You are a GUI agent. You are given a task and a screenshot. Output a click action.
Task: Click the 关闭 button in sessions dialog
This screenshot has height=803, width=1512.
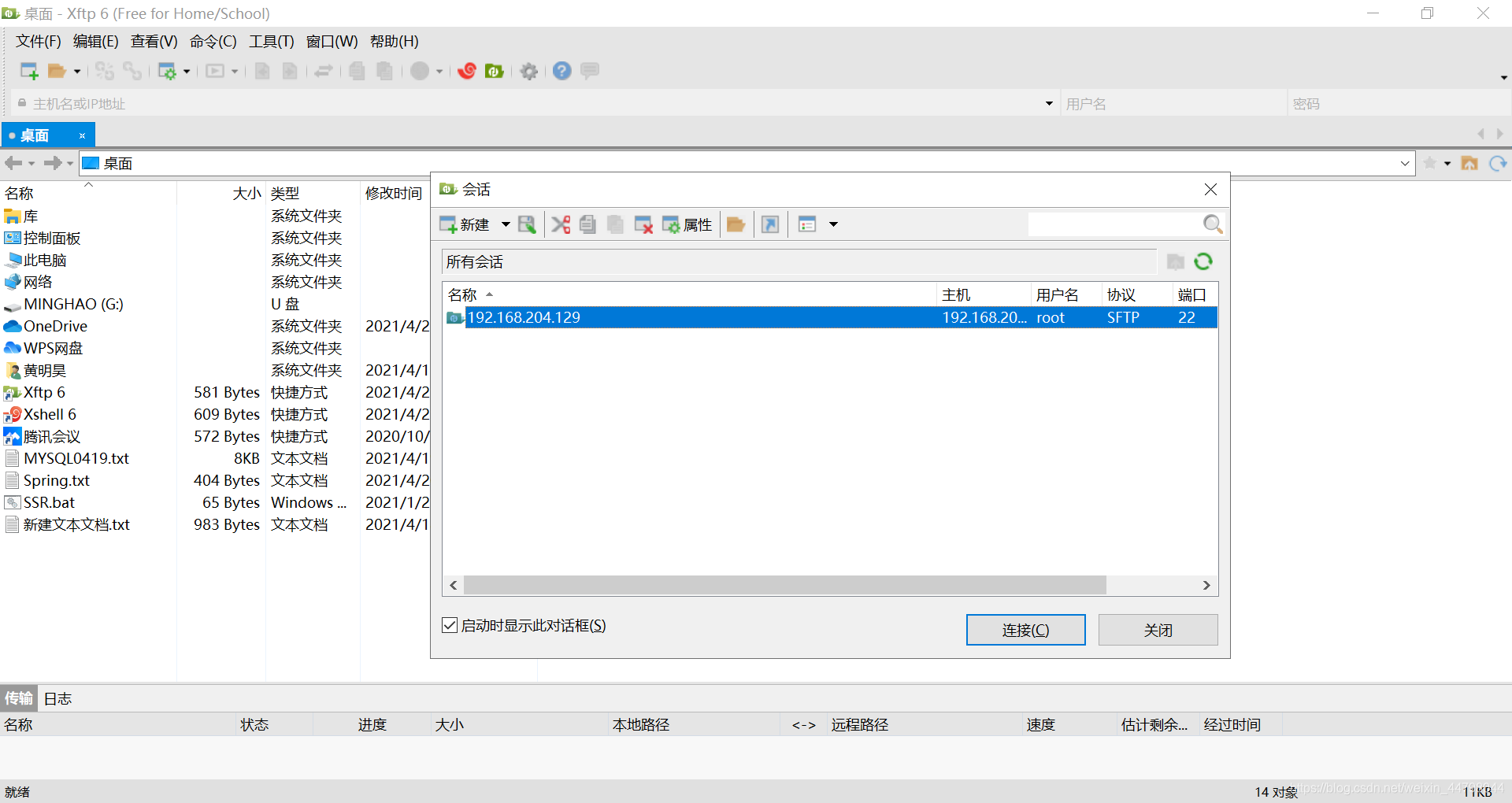(1158, 630)
